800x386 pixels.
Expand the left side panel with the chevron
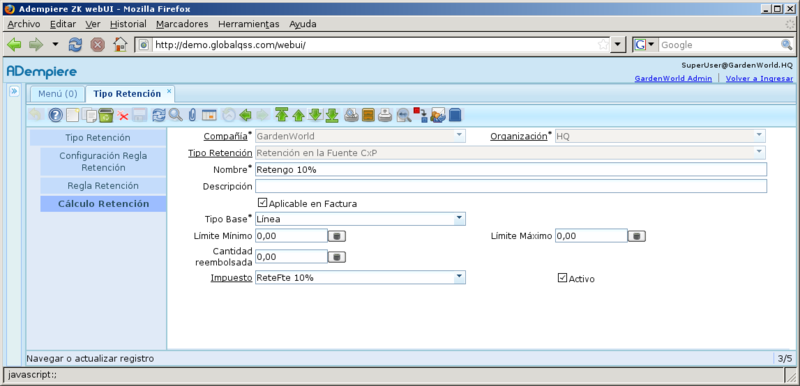click(14, 91)
